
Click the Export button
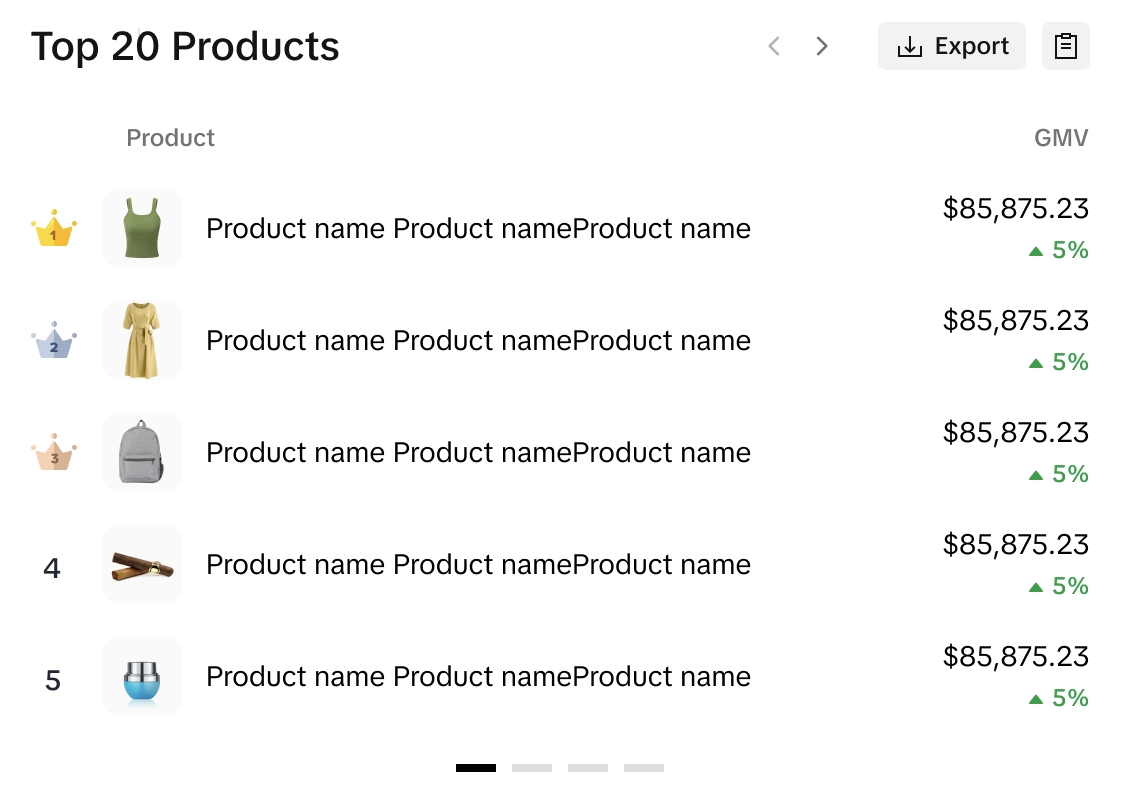(x=952, y=46)
